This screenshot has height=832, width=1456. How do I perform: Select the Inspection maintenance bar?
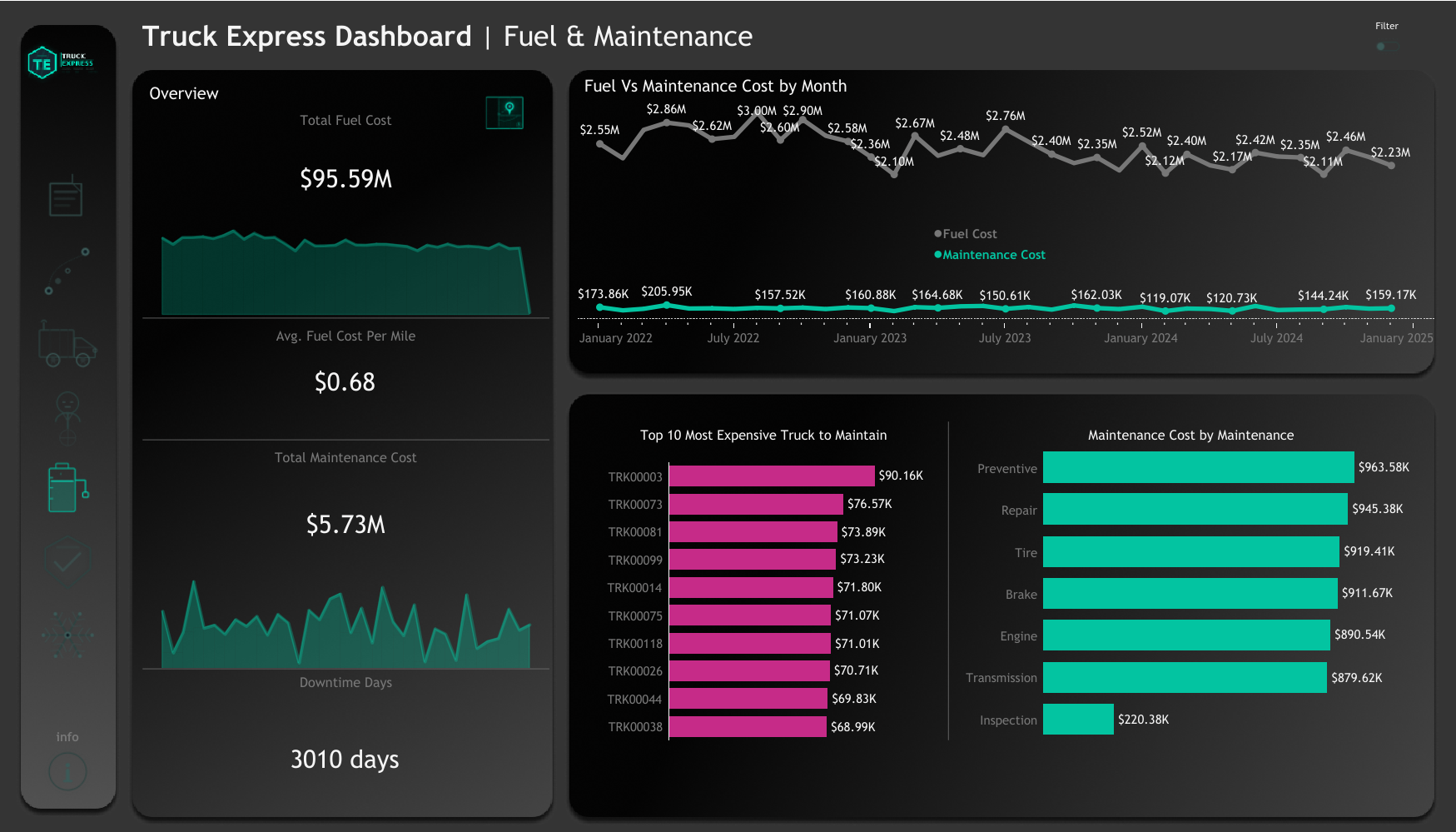pyautogui.click(x=1078, y=719)
